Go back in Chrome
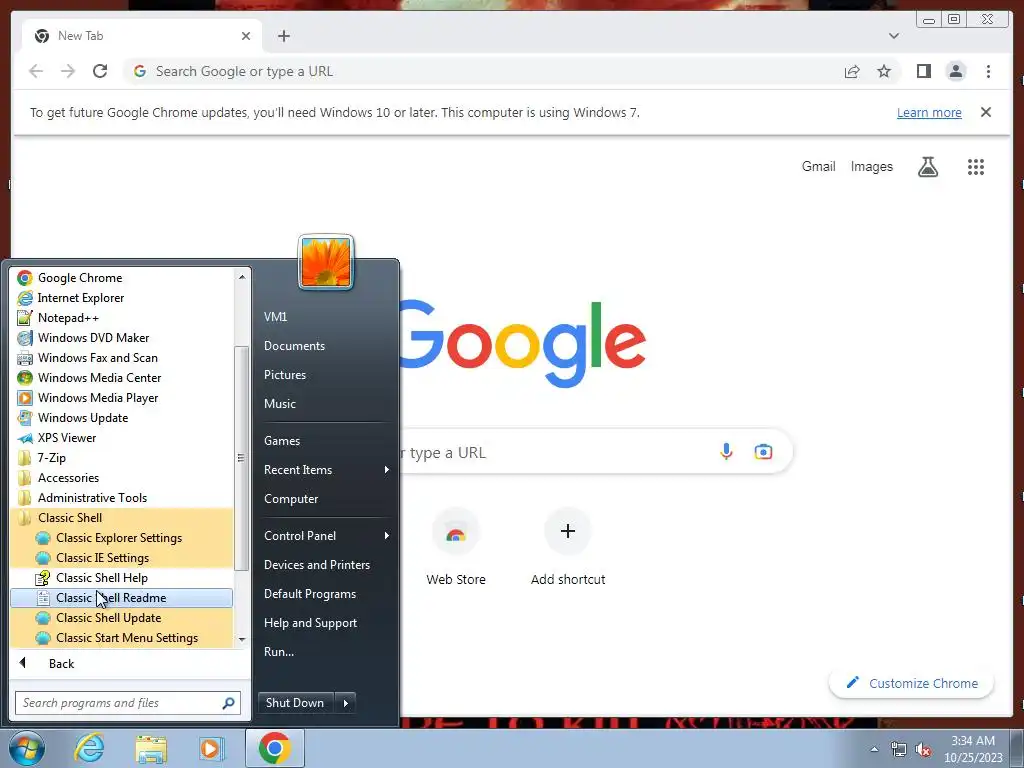The width and height of the screenshot is (1024, 768). [36, 71]
